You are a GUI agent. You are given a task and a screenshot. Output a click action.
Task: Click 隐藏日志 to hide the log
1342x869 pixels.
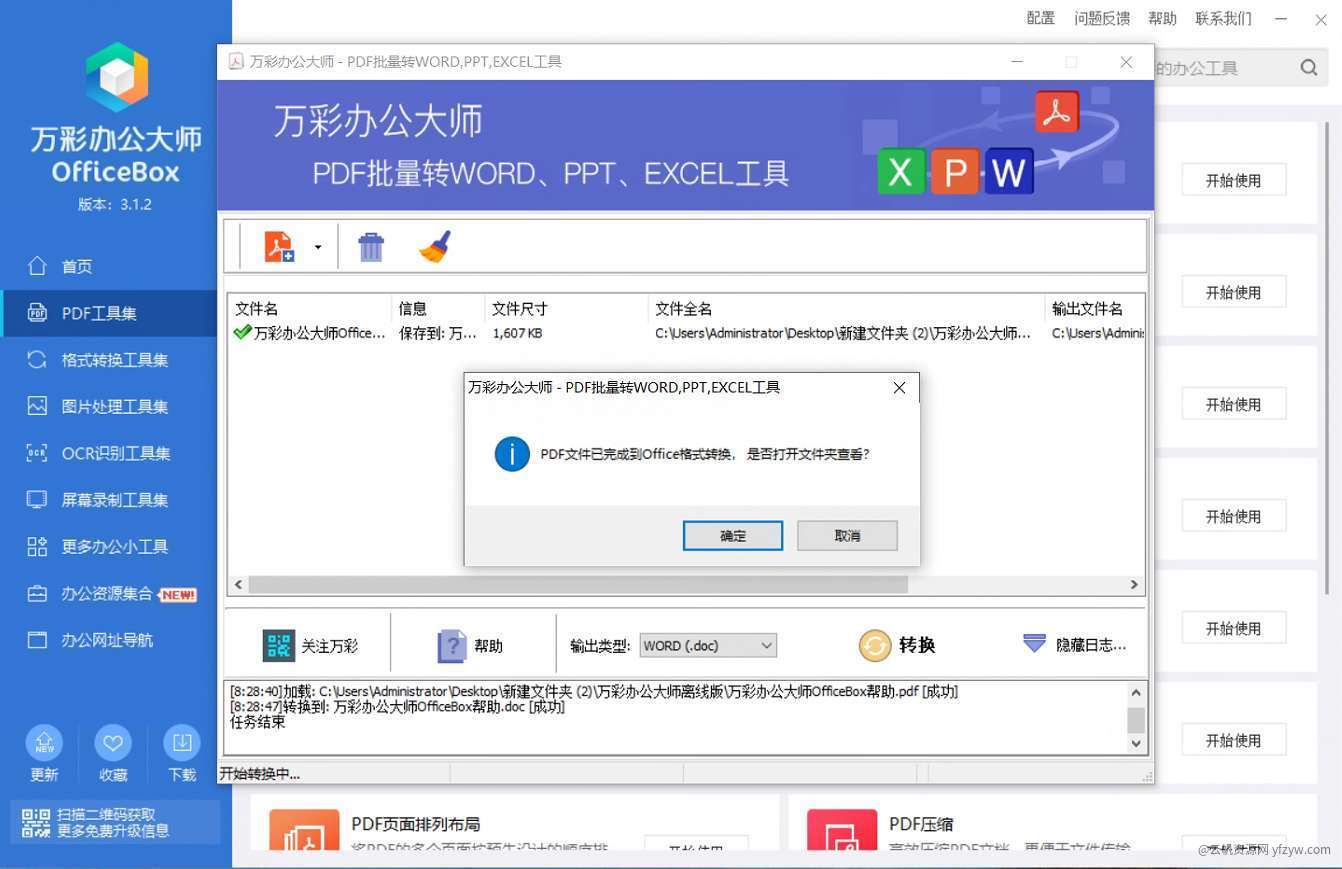(x=1074, y=645)
